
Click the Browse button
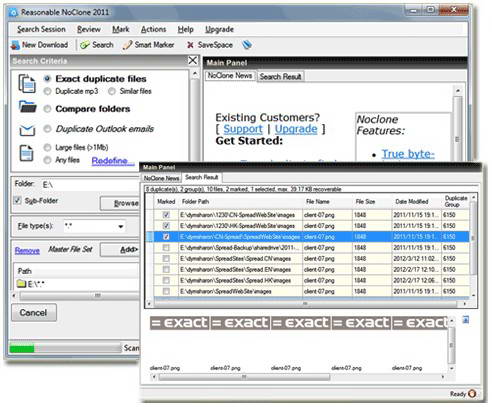[x=120, y=203]
